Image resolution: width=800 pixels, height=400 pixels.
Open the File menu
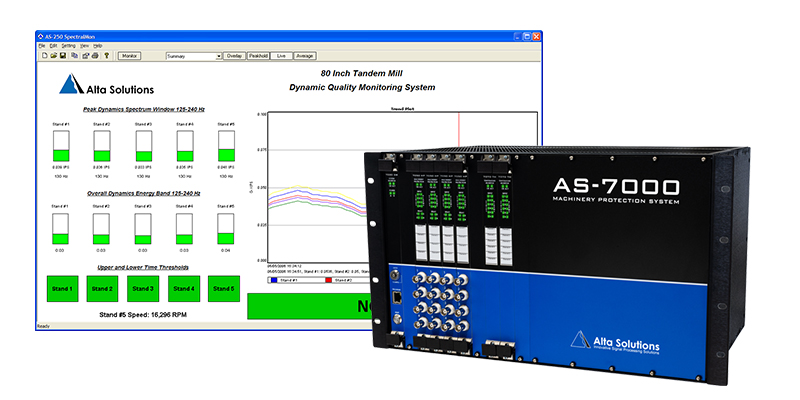42,46
